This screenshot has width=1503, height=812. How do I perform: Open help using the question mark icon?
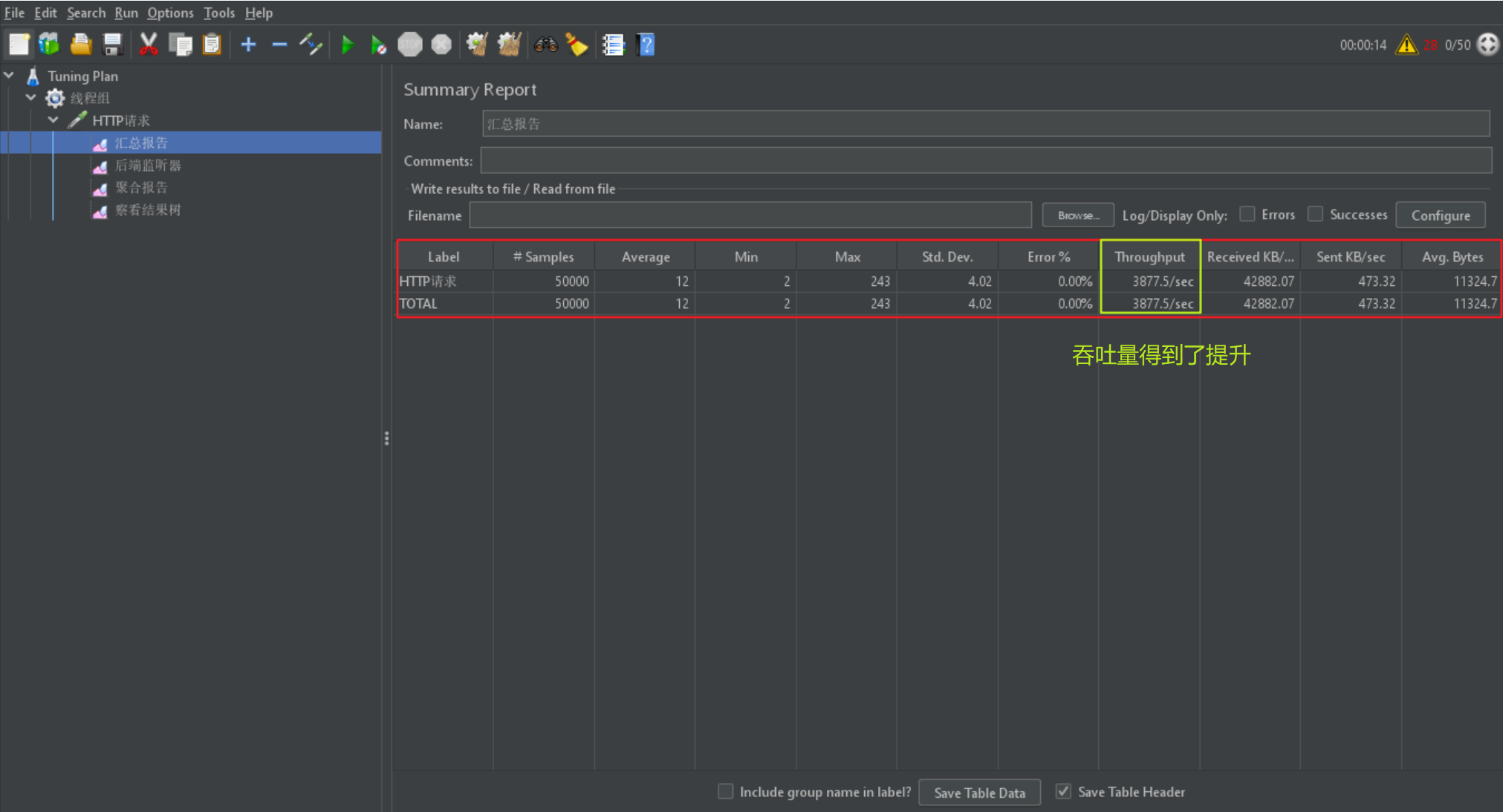pyautogui.click(x=646, y=45)
